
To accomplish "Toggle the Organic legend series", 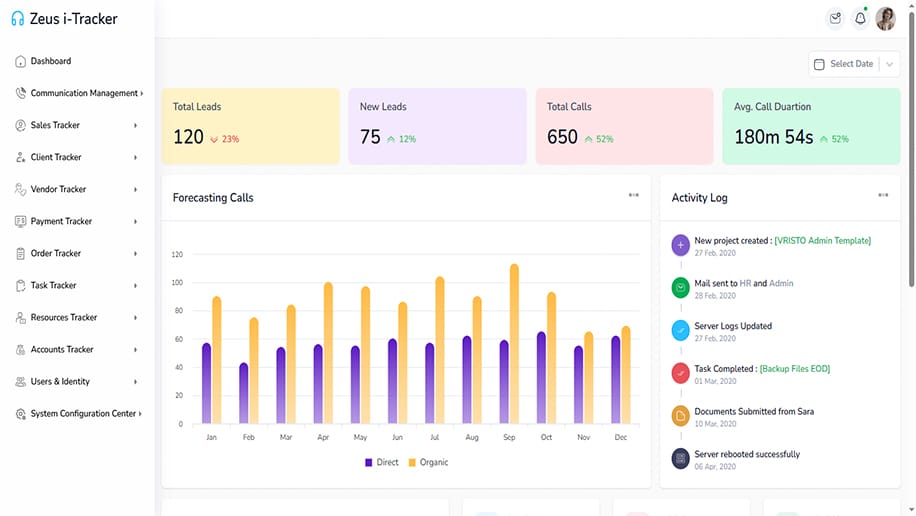I will 427,462.
